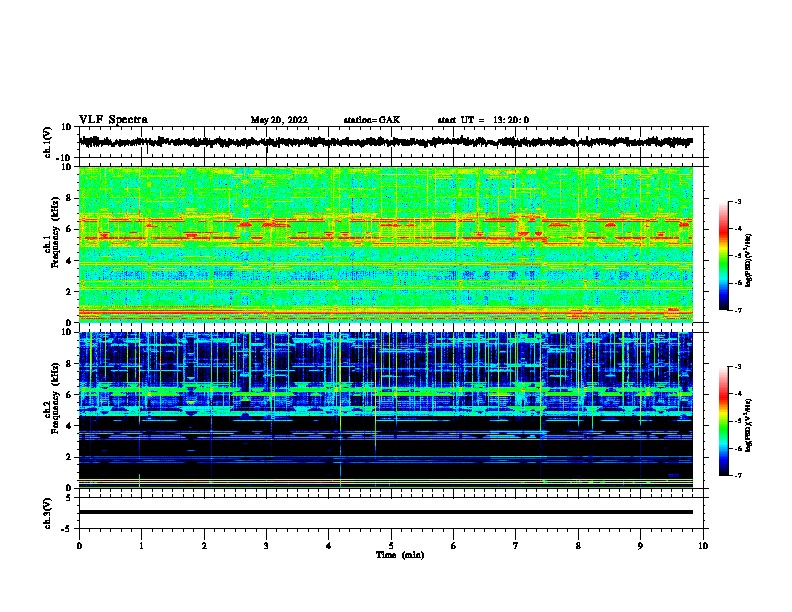Click the "8" kHz tick on ch.1 frequency axis

[x=69, y=198]
